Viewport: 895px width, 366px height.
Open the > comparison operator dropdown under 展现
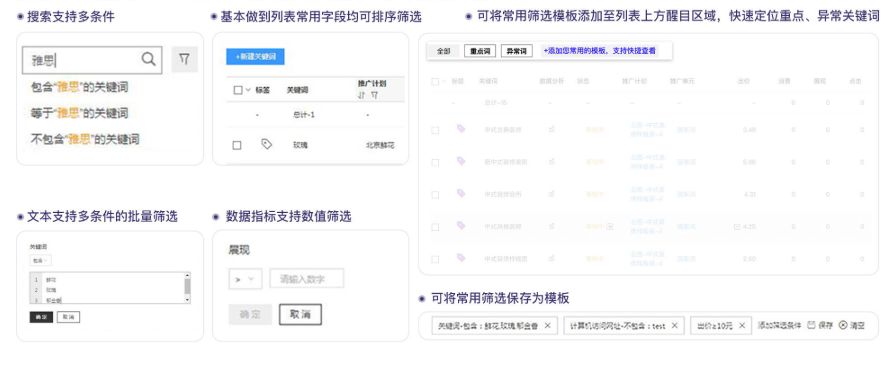pyautogui.click(x=245, y=279)
